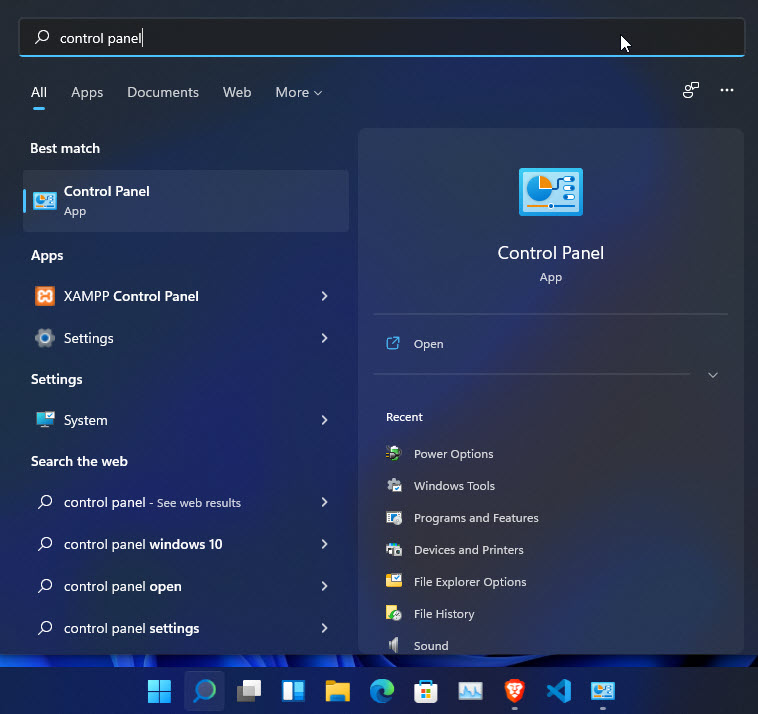Expand the System settings result arrow
Image resolution: width=758 pixels, height=714 pixels.
(x=324, y=420)
